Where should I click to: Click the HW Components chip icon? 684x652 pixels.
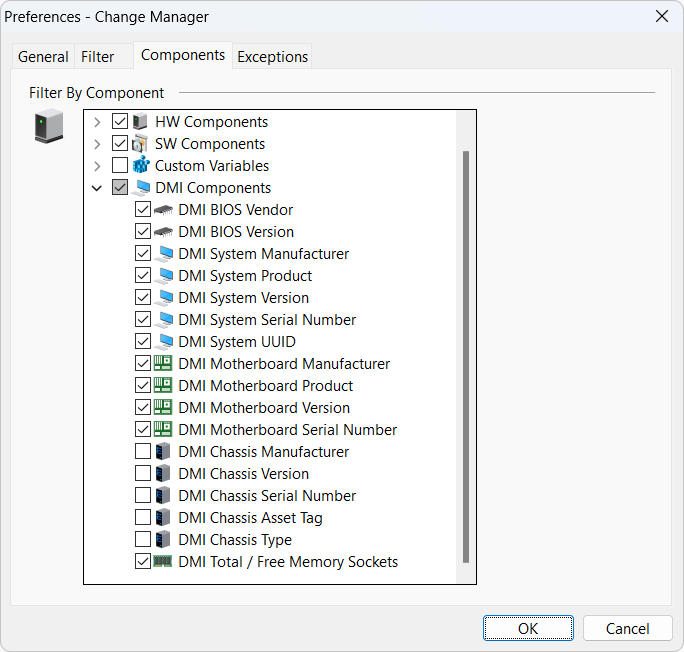pyautogui.click(x=140, y=122)
